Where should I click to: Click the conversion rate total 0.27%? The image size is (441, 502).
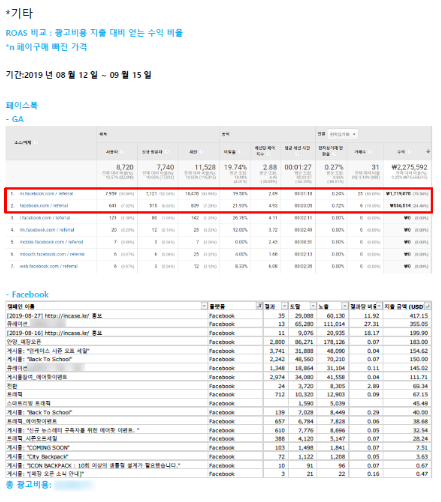pos(335,167)
